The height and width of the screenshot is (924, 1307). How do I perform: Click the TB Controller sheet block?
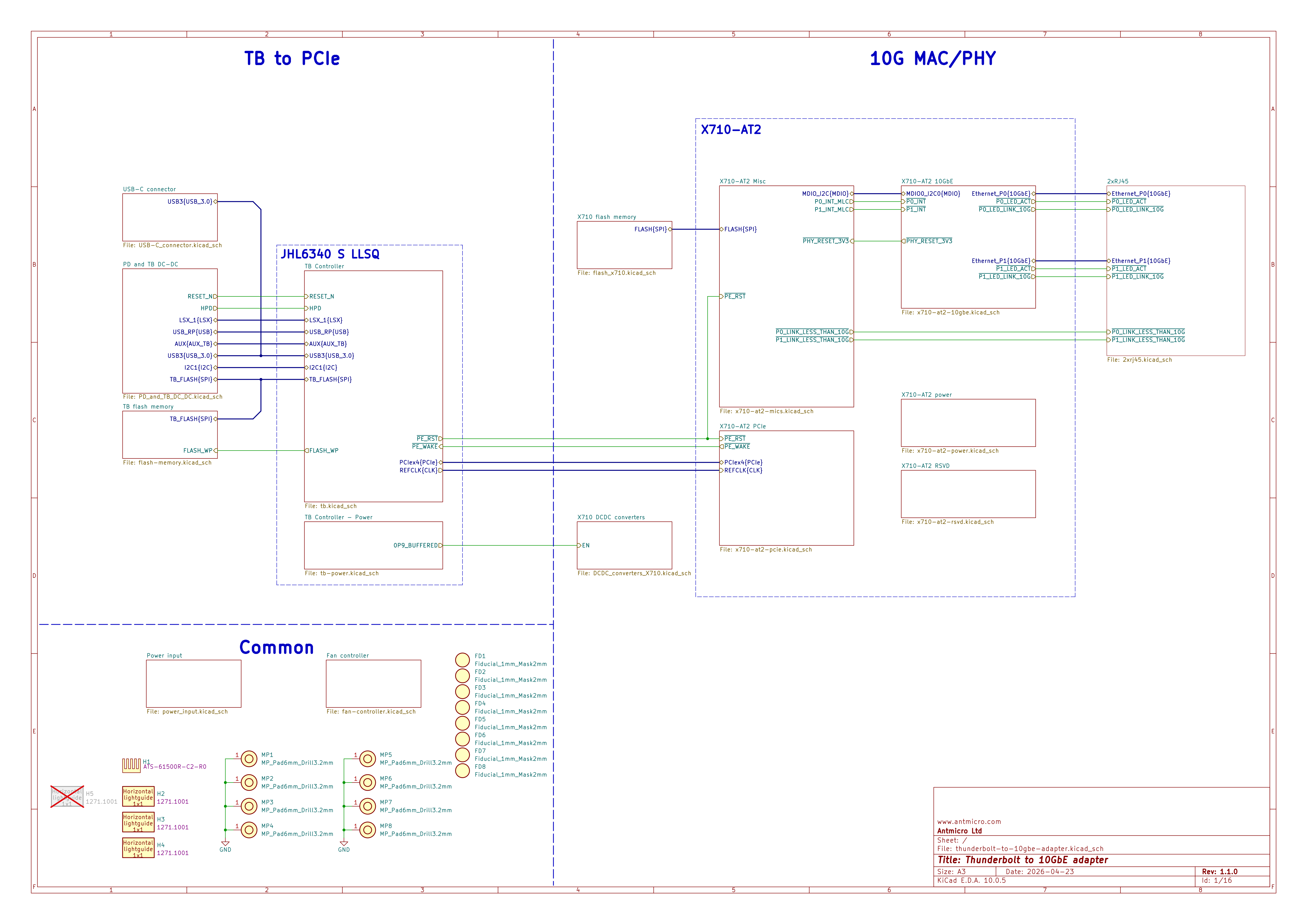tap(373, 386)
